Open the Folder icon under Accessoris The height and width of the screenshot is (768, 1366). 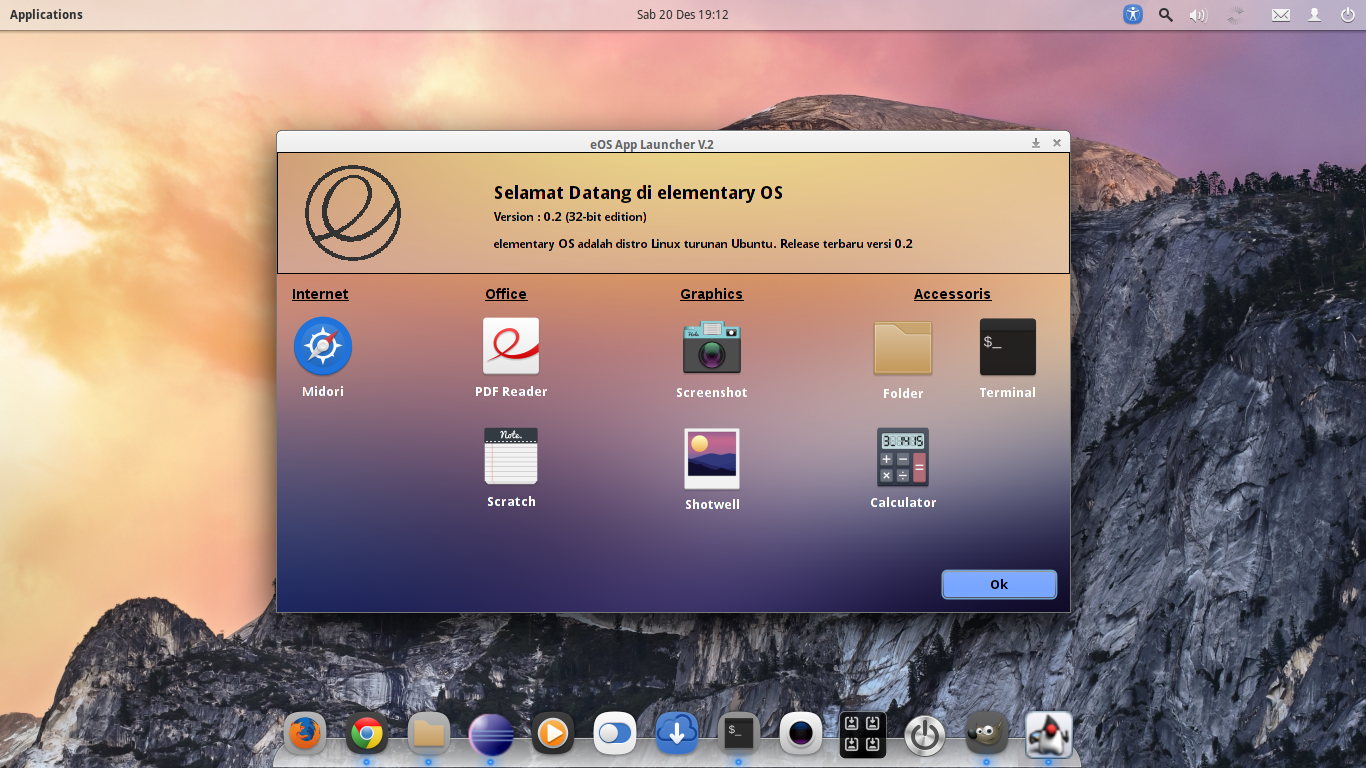tap(903, 348)
